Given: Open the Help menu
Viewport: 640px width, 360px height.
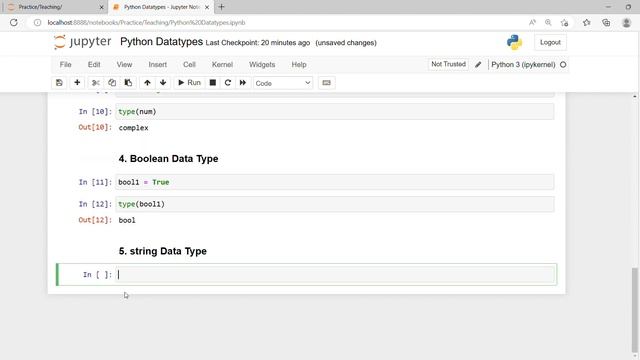Looking at the screenshot, I should [299, 64].
